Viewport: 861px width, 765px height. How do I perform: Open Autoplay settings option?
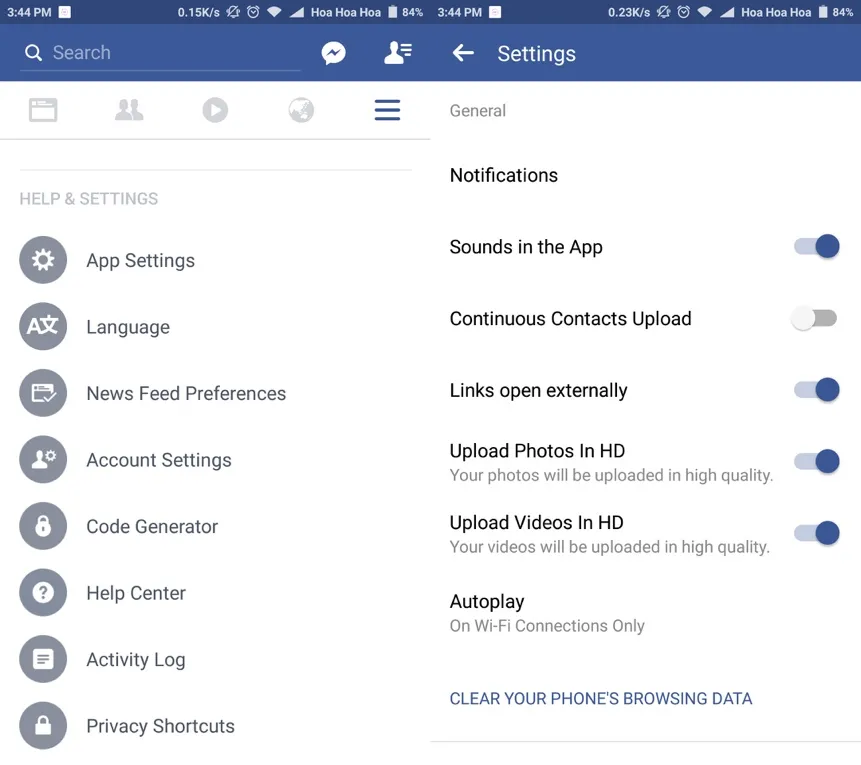646,613
